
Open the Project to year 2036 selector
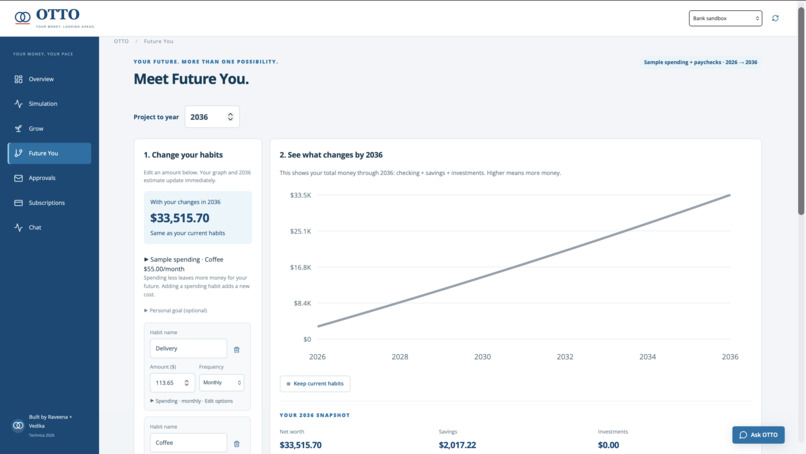pyautogui.click(x=212, y=117)
